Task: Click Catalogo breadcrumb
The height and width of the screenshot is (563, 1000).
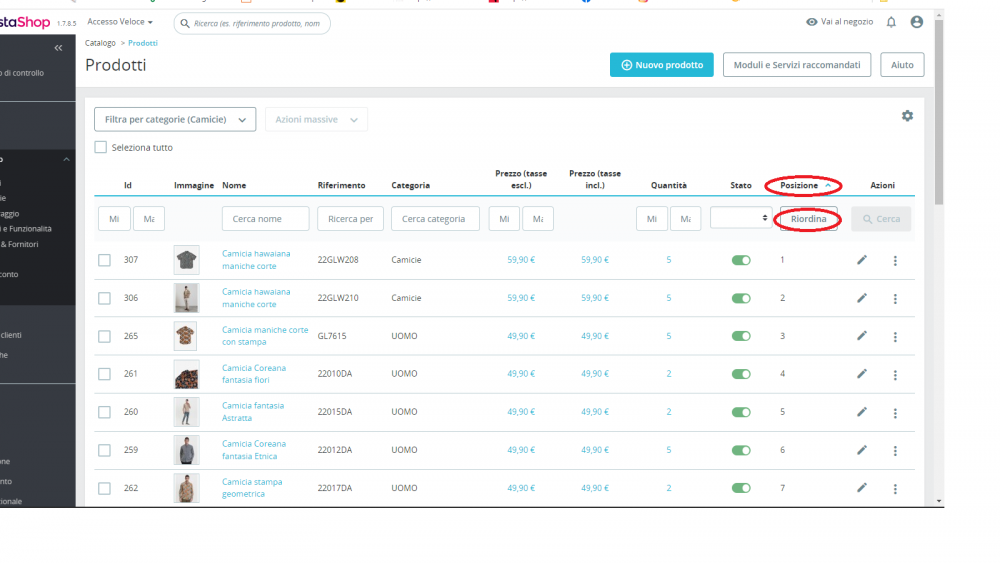Action: pos(100,43)
